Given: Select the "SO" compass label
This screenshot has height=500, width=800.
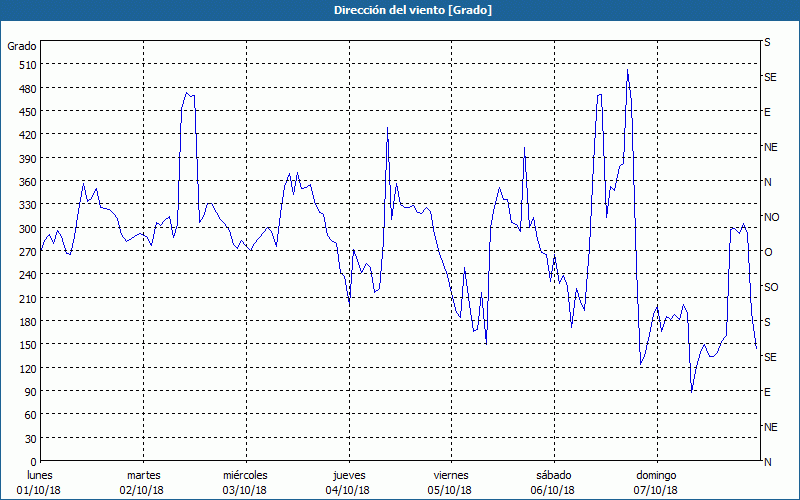Looking at the screenshot, I should coord(771,287).
